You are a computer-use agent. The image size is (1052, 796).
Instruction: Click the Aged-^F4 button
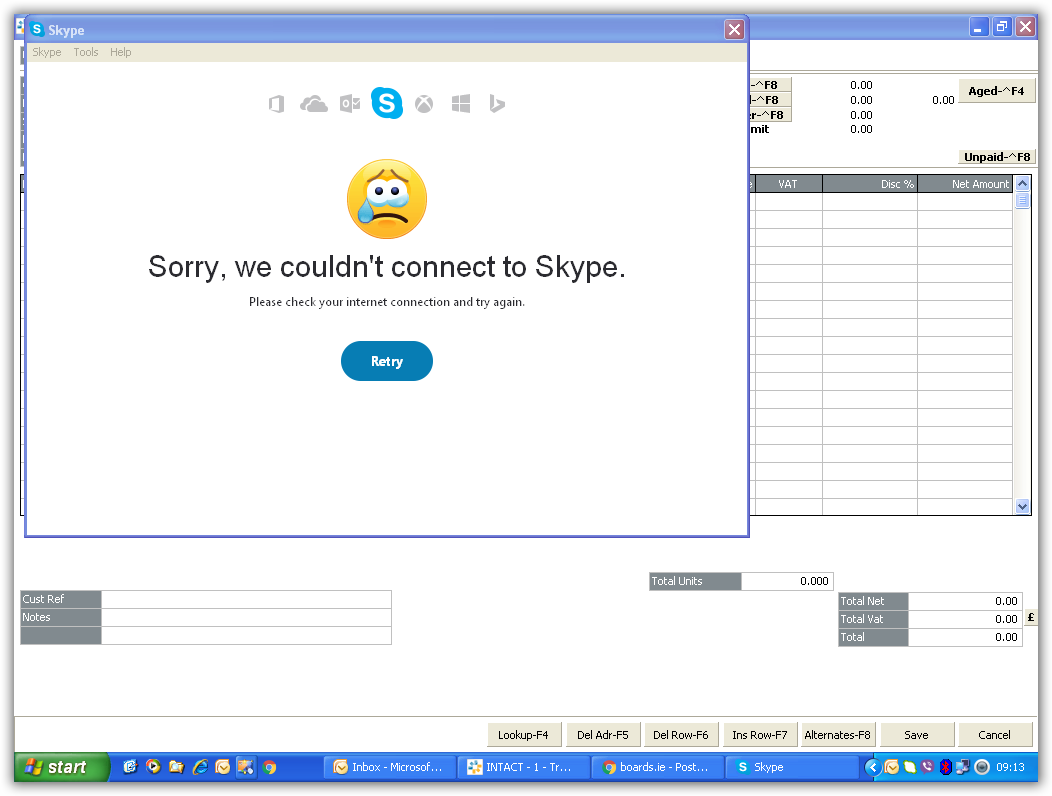click(x=996, y=91)
